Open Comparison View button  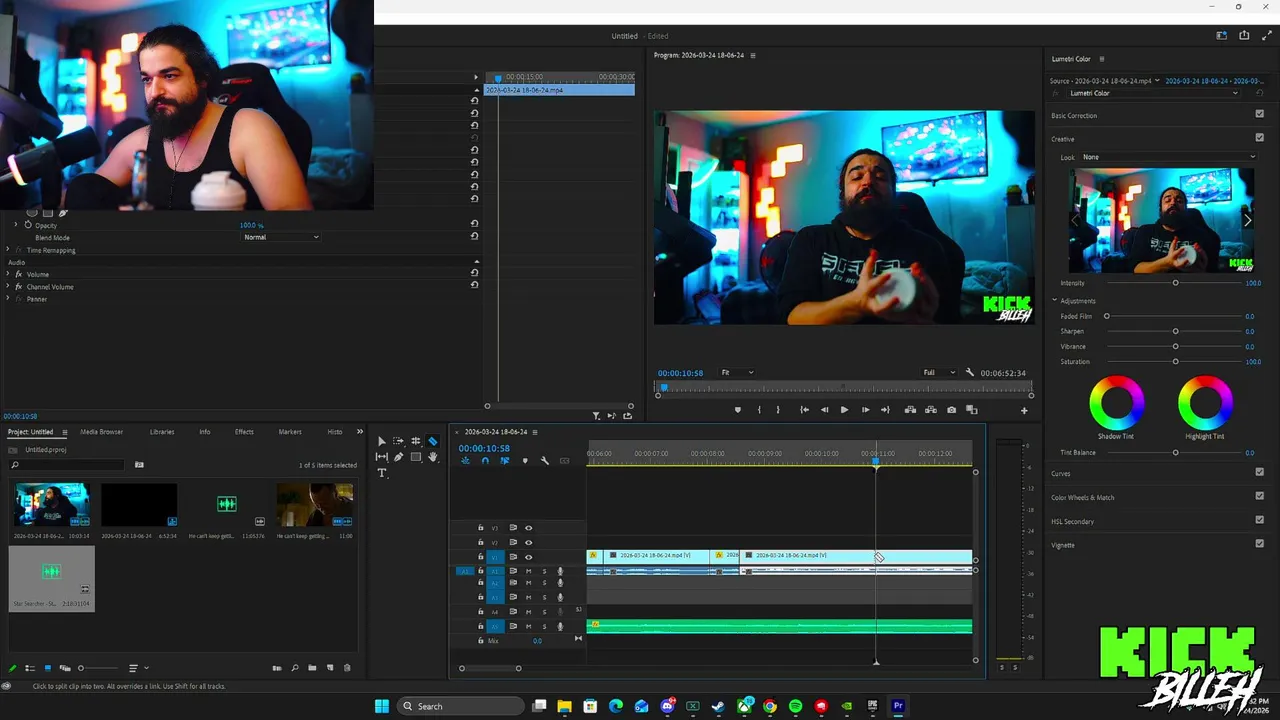(x=971, y=410)
